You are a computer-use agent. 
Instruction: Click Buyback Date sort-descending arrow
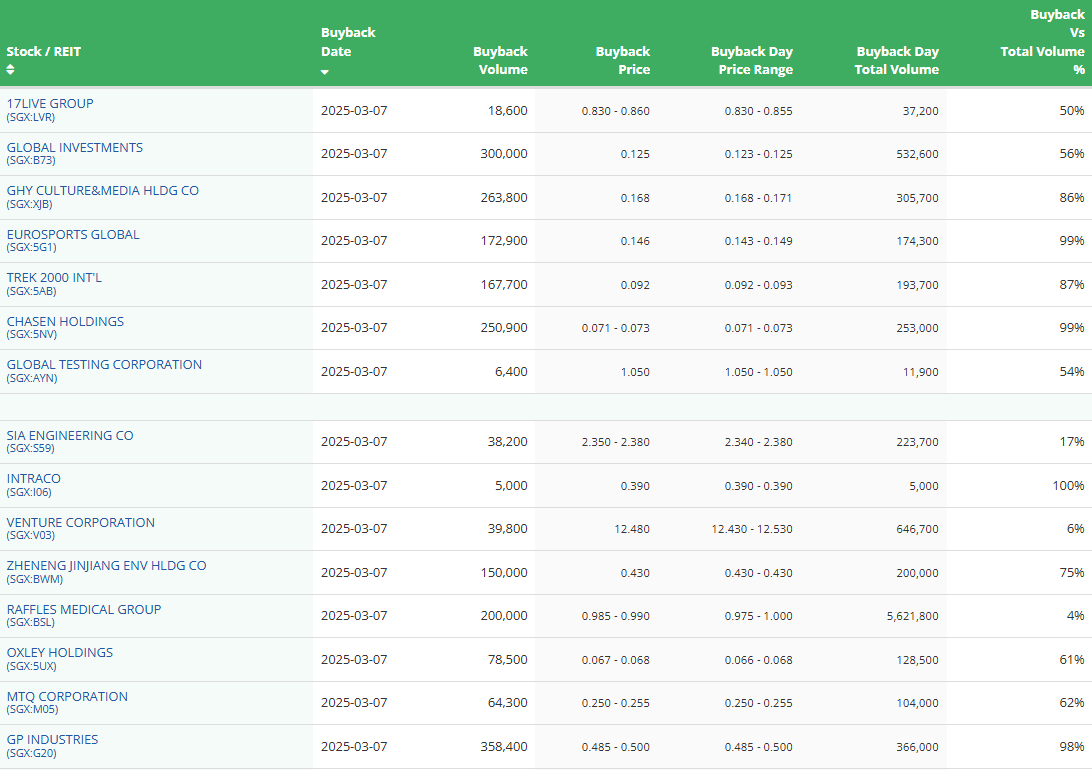tap(325, 72)
